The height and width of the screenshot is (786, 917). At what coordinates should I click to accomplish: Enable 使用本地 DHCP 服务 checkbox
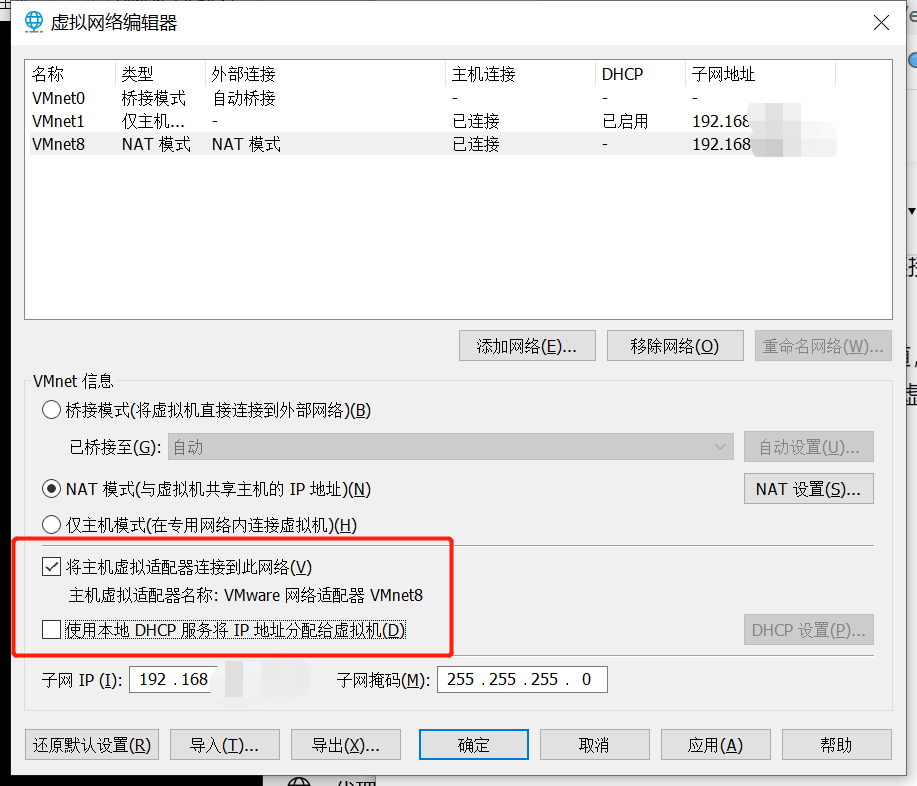[x=51, y=630]
